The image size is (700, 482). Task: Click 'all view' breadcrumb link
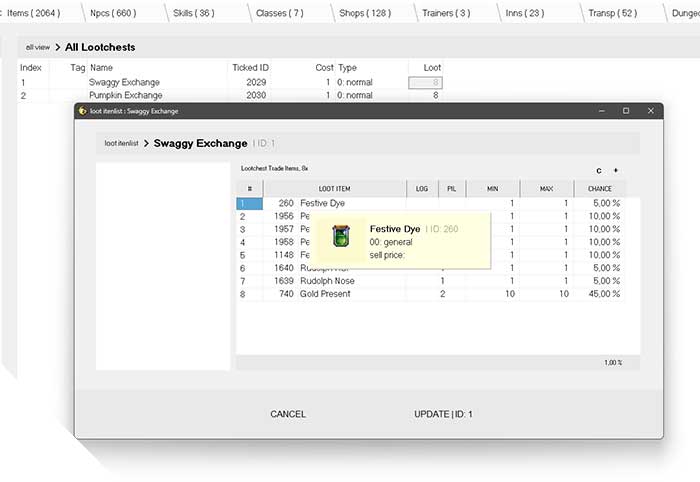(x=38, y=47)
